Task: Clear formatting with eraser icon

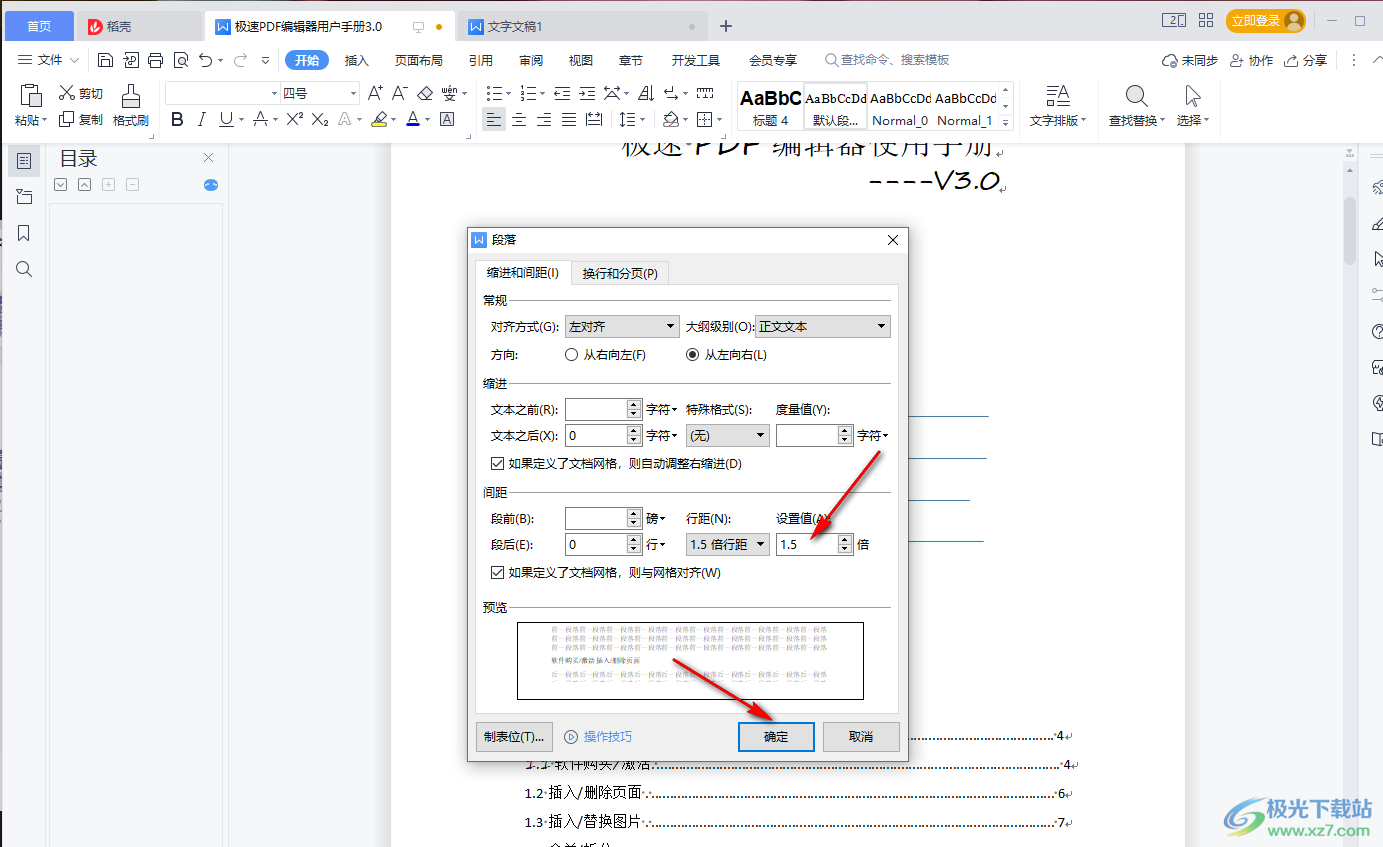Action: (x=425, y=93)
